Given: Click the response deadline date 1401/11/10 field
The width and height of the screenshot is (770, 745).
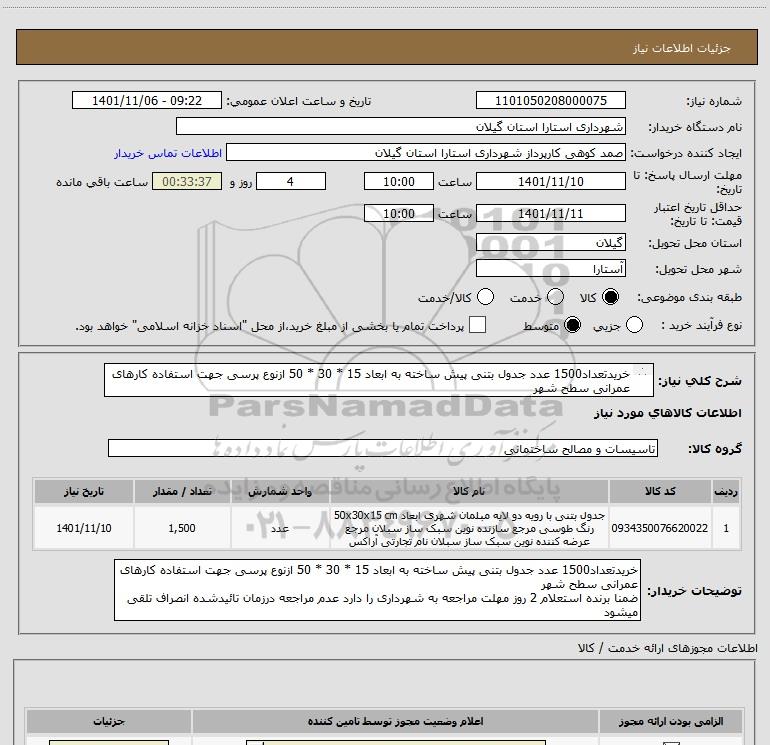Looking at the screenshot, I should [550, 181].
